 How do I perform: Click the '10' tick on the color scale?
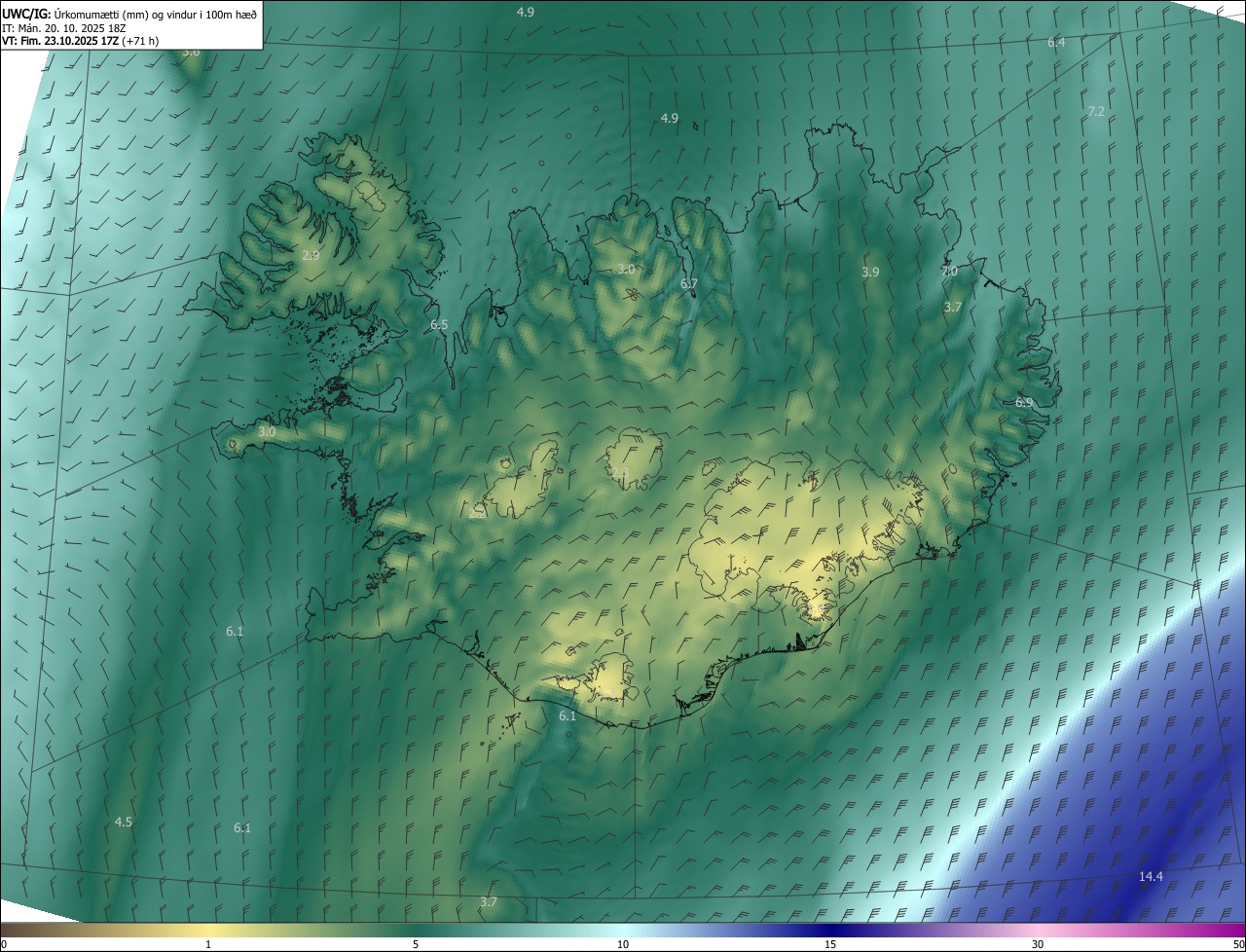[x=623, y=944]
